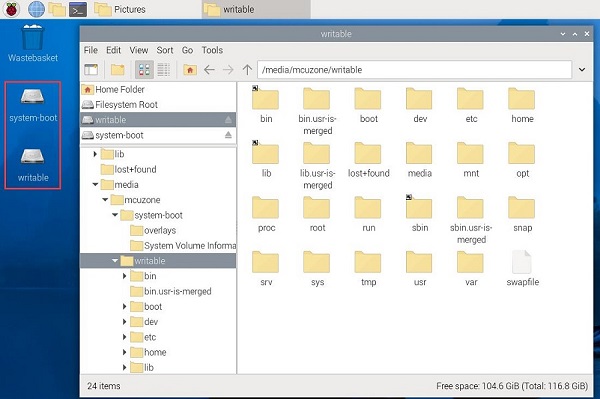Select Filesystem Root in places sidebar
600x399 pixels.
(158, 104)
